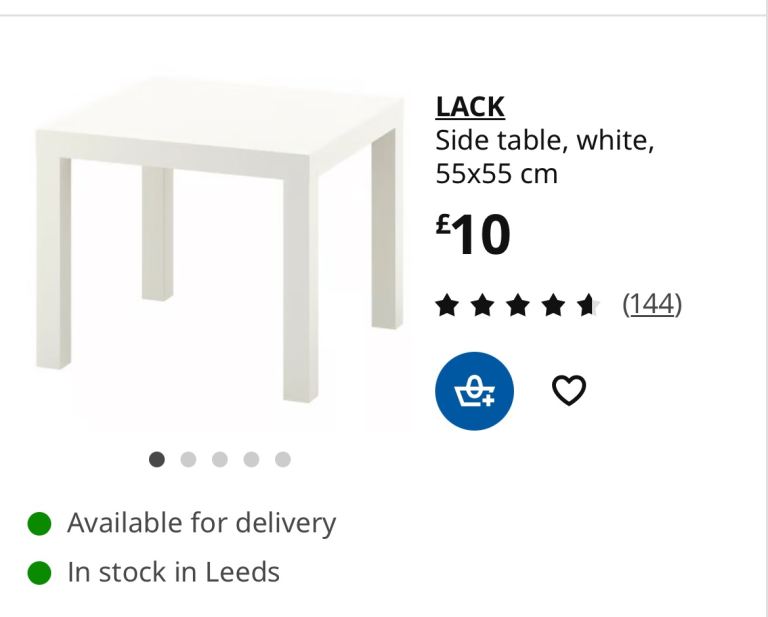Click the middle star of the rating
This screenshot has width=768, height=617.
tap(517, 305)
